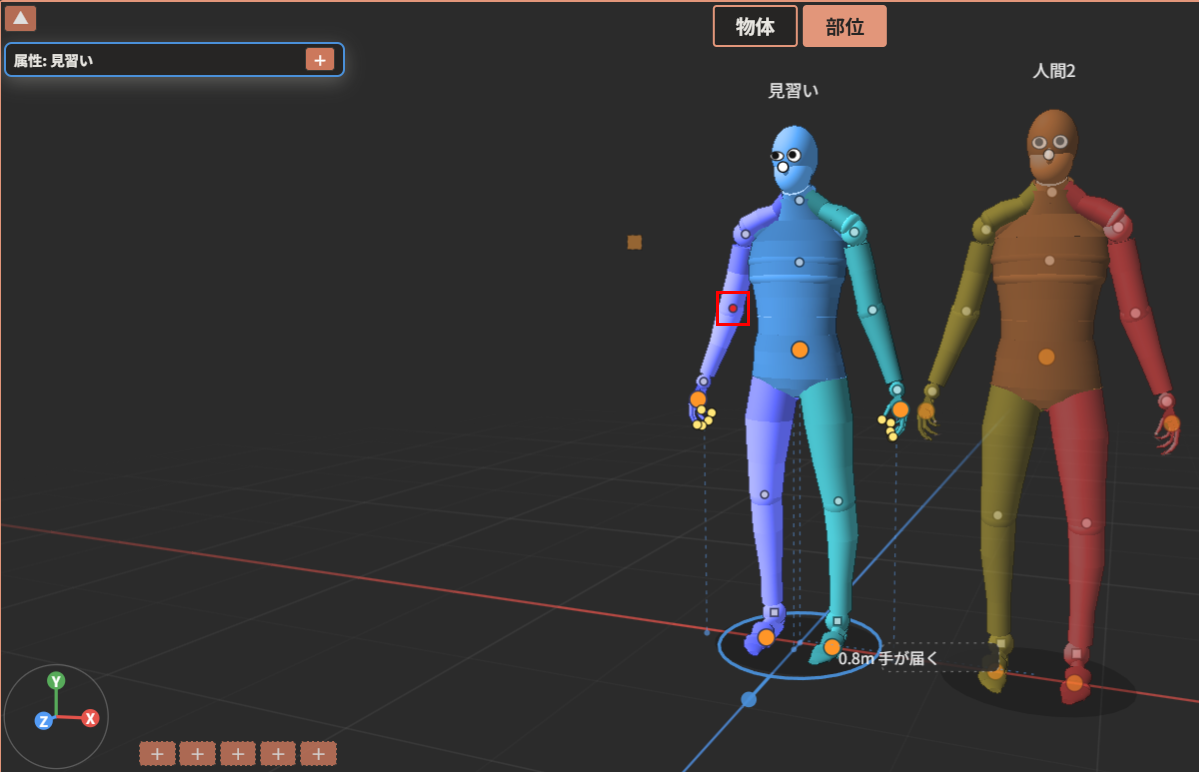Select the orange hand marker on 見習い's purple arm
1199x772 pixels.
tap(697, 399)
